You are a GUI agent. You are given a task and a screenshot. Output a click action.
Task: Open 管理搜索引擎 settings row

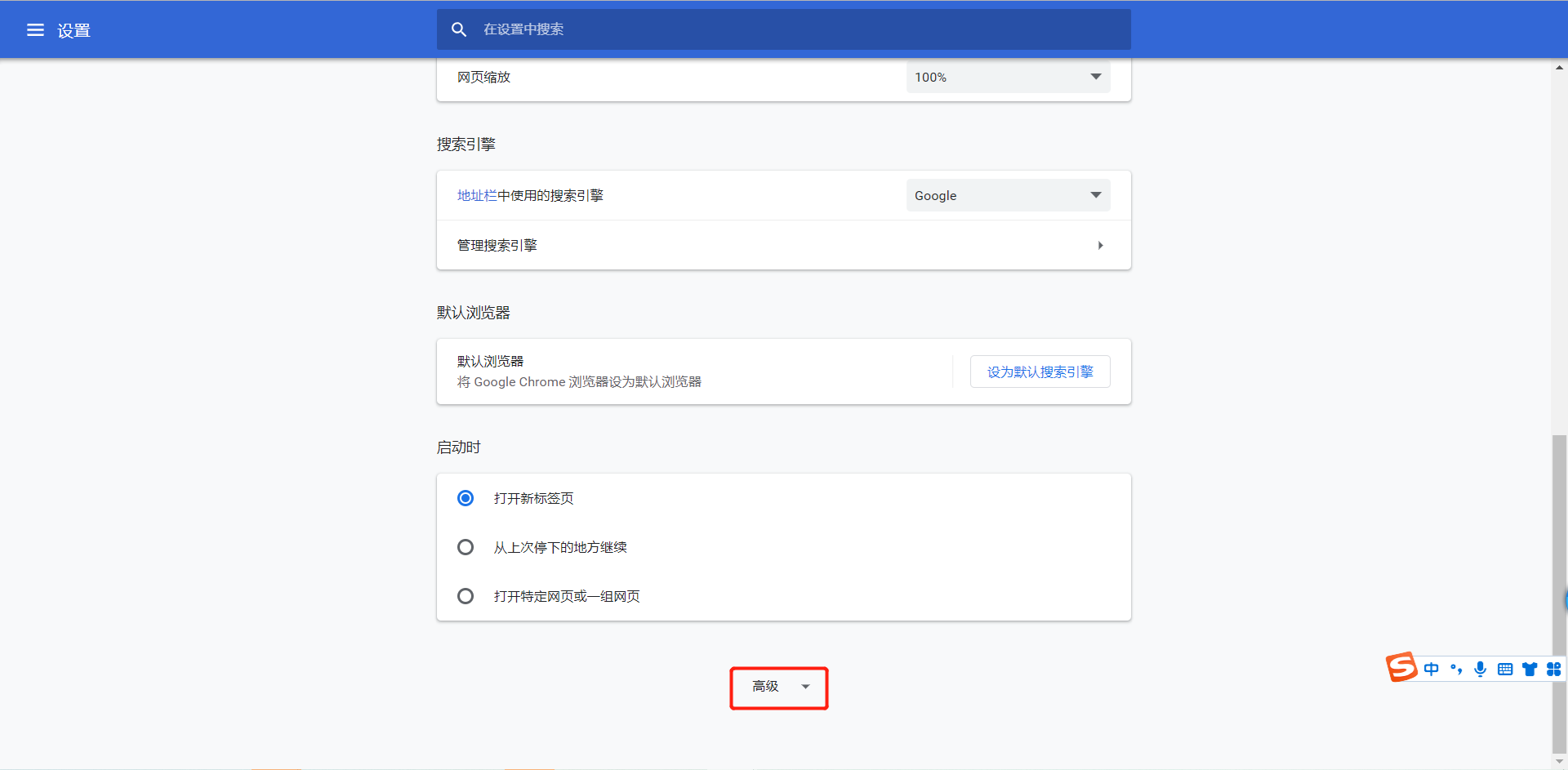[784, 245]
